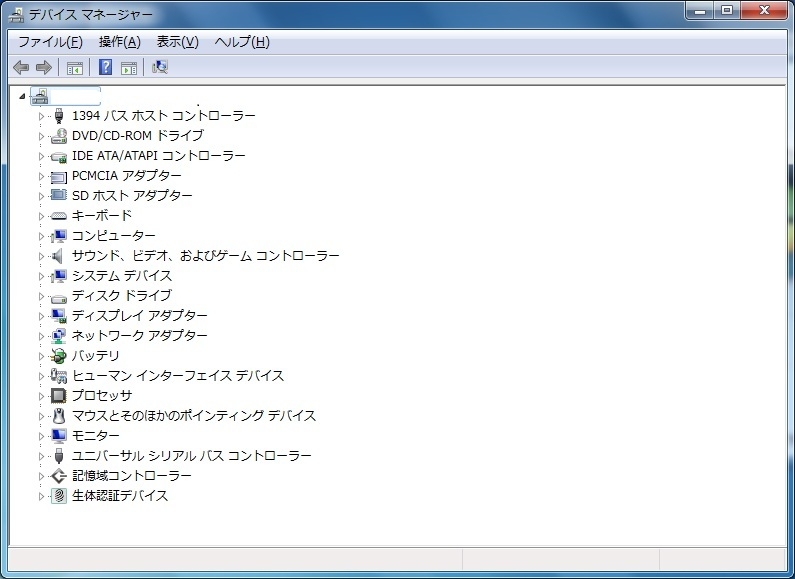Image resolution: width=795 pixels, height=579 pixels.
Task: Select the computer root node icon
Action: click(x=40, y=96)
